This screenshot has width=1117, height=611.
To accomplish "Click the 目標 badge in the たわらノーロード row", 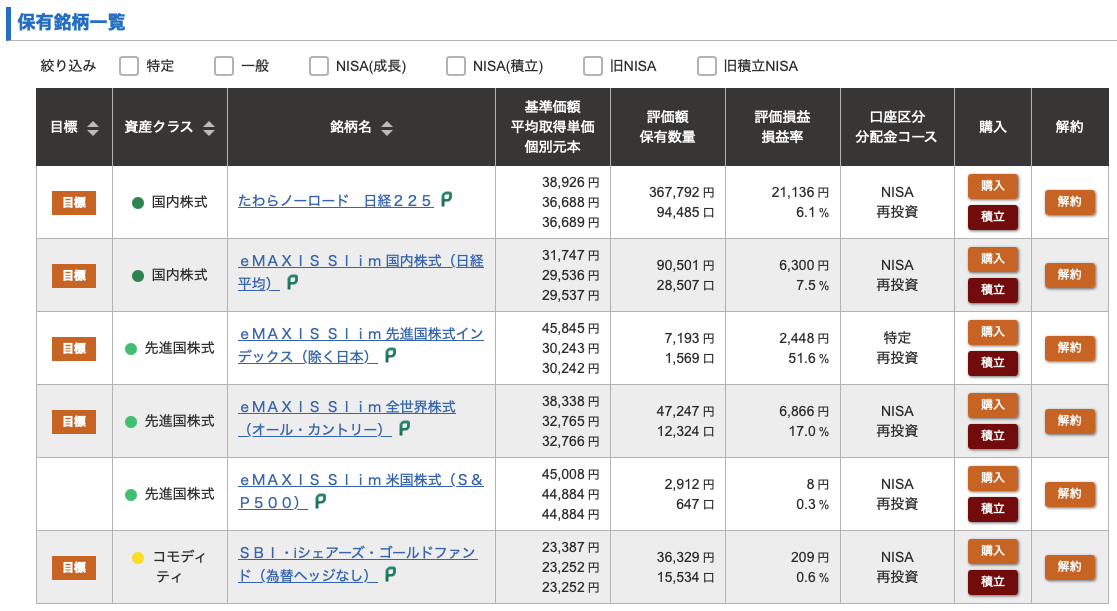I will [x=74, y=202].
